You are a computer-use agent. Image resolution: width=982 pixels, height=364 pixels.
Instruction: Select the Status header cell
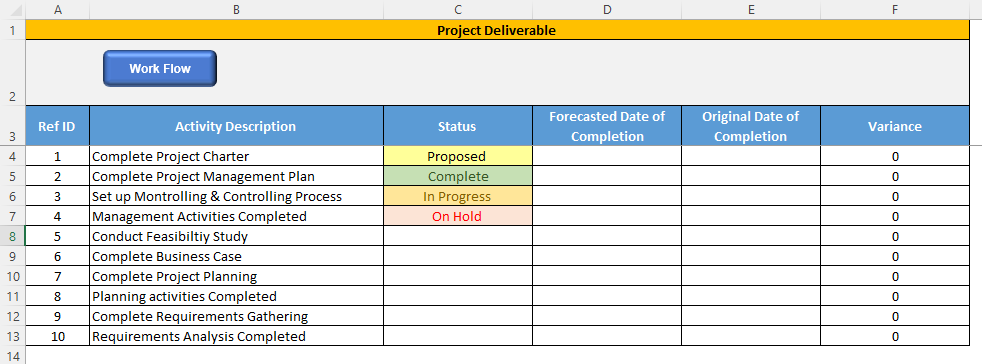tap(458, 126)
